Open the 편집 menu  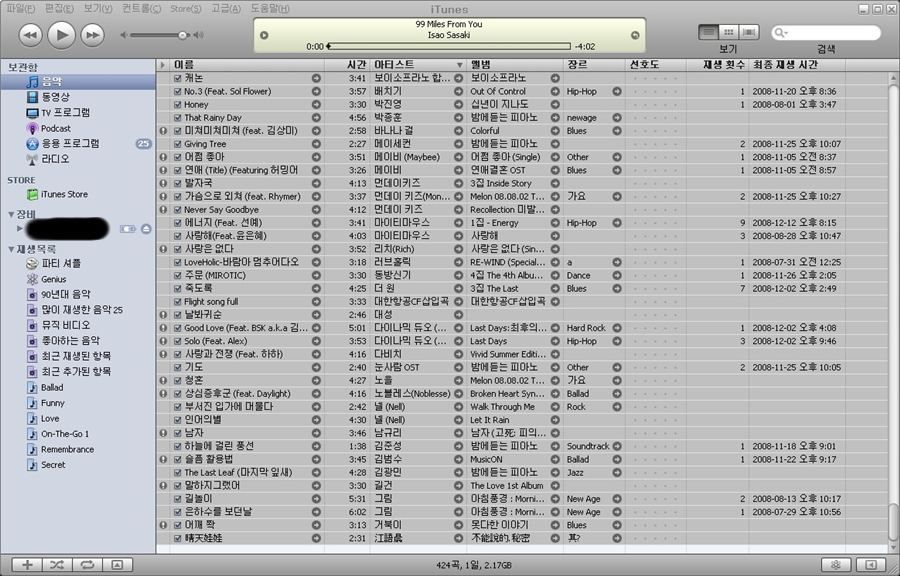[x=59, y=9]
